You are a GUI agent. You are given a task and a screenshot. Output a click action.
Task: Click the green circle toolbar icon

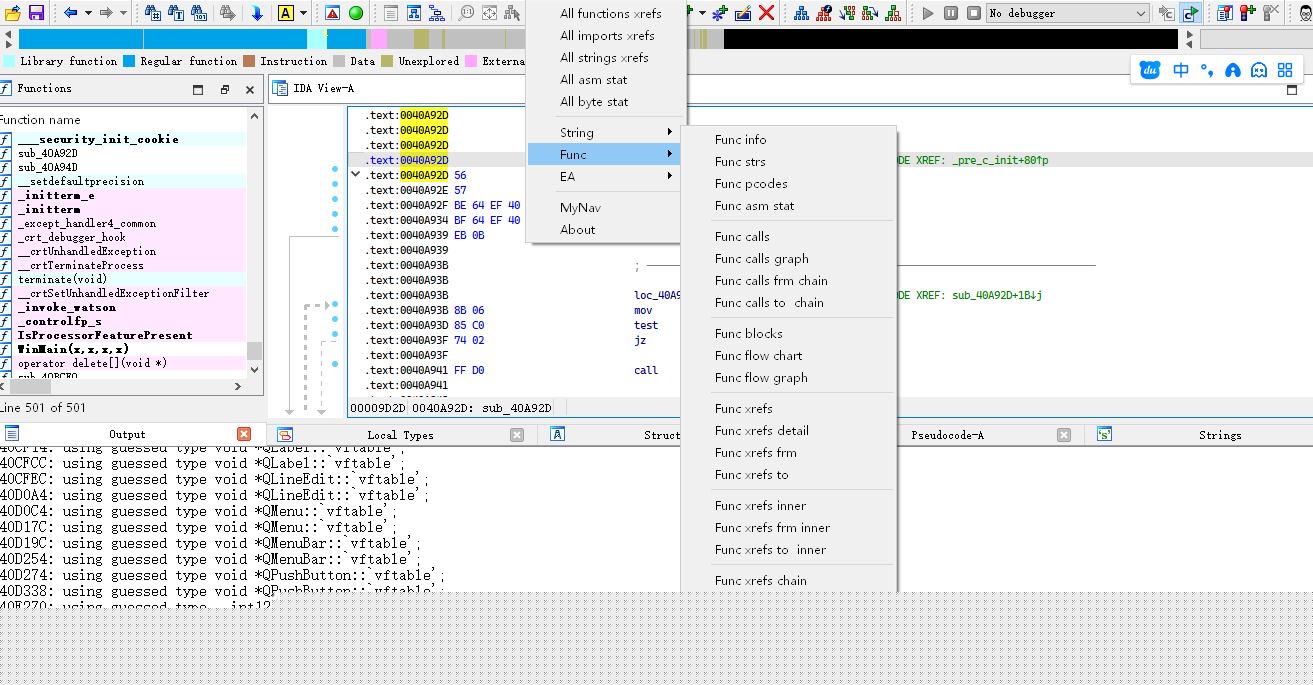(x=355, y=13)
